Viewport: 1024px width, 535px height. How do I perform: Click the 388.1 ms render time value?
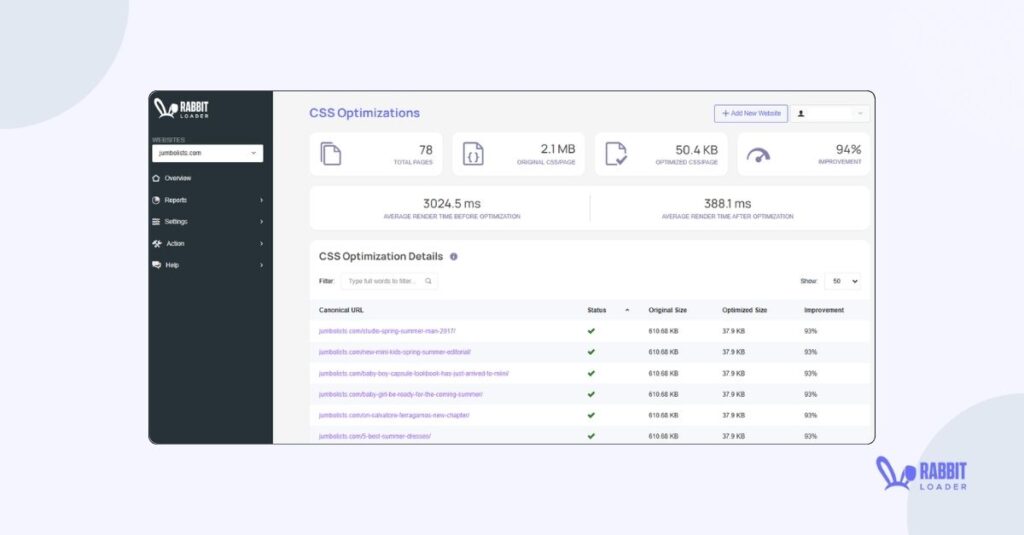pos(728,204)
